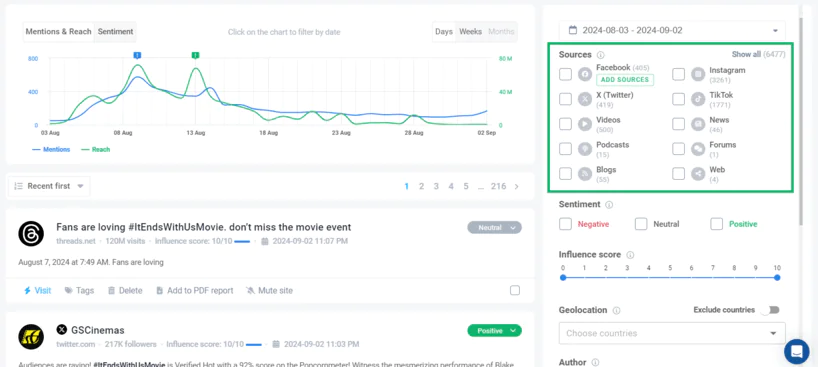Click the calendar icon in date range
This screenshot has height=367, width=818.
coord(573,30)
